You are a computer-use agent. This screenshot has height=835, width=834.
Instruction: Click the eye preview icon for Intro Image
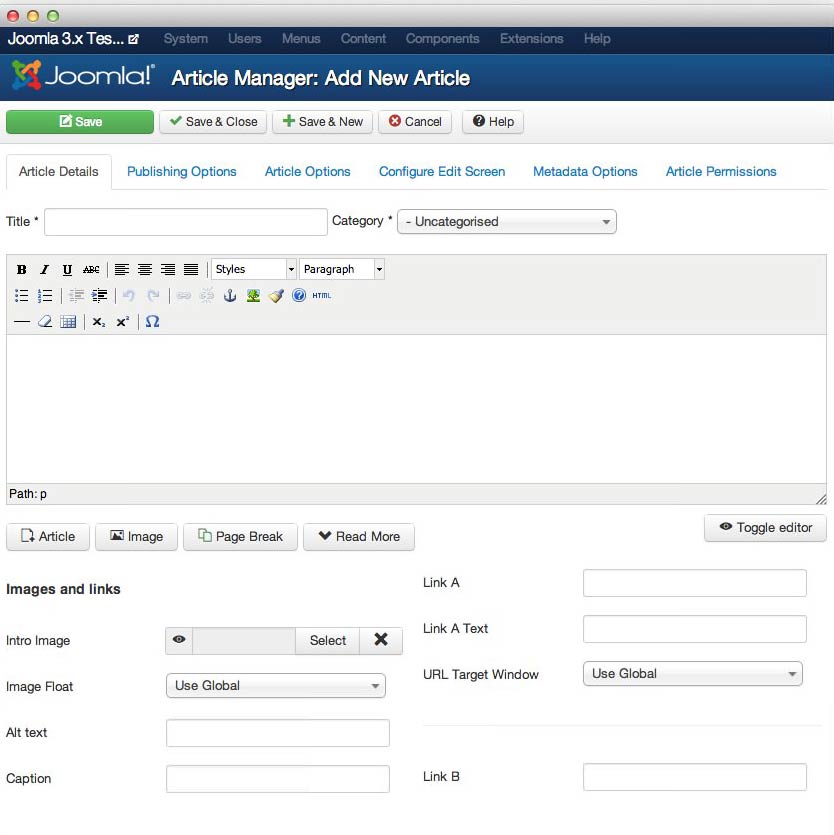(179, 641)
